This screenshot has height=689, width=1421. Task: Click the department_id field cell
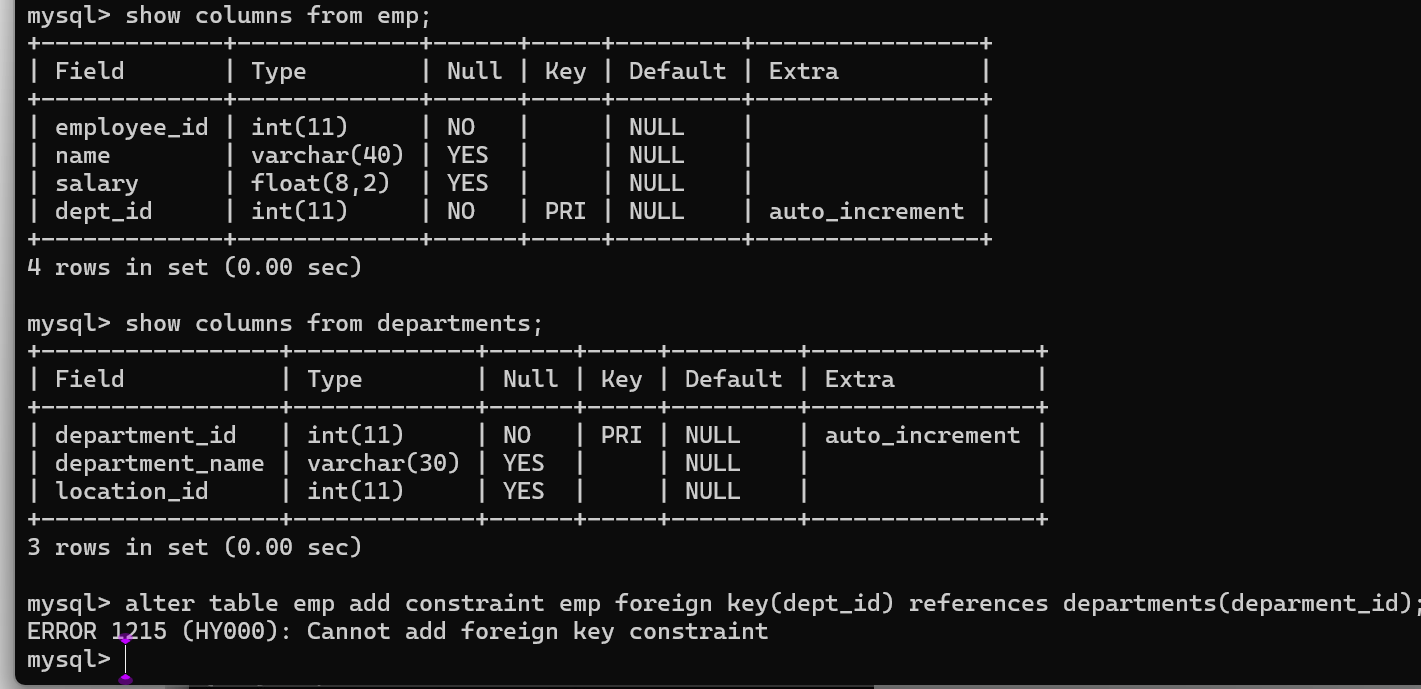(x=145, y=436)
